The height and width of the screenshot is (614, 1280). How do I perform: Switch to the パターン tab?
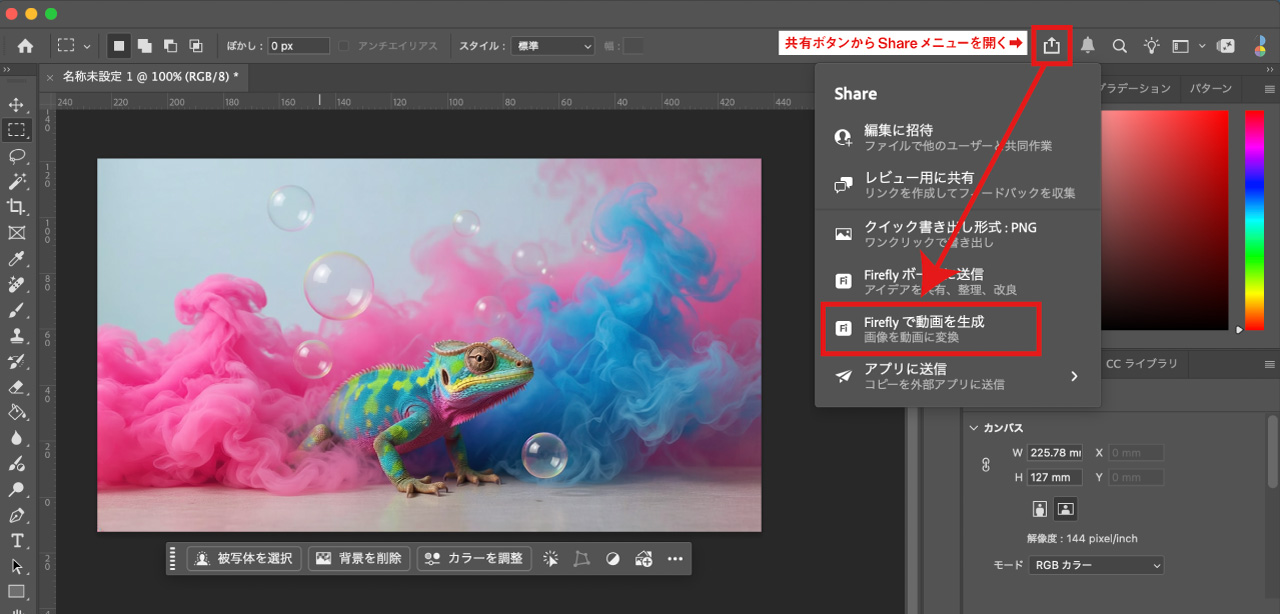(1210, 88)
